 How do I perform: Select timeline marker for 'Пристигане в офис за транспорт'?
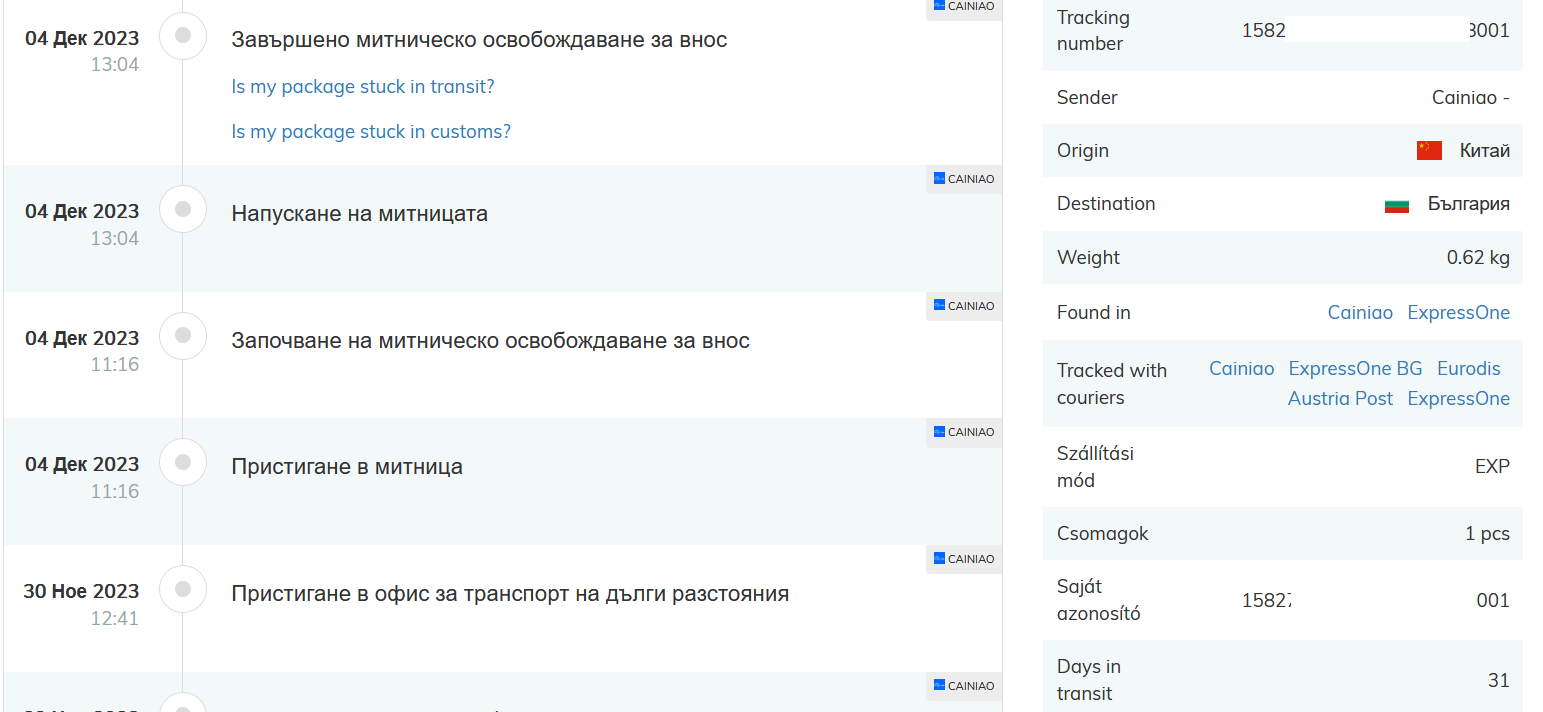183,589
